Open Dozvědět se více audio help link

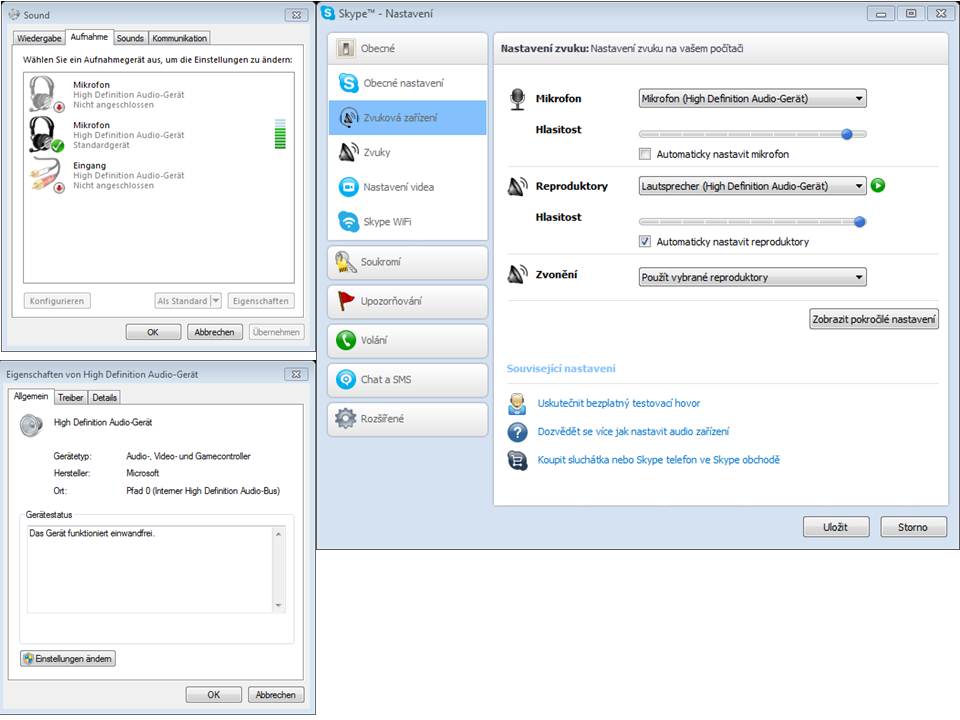click(x=633, y=432)
